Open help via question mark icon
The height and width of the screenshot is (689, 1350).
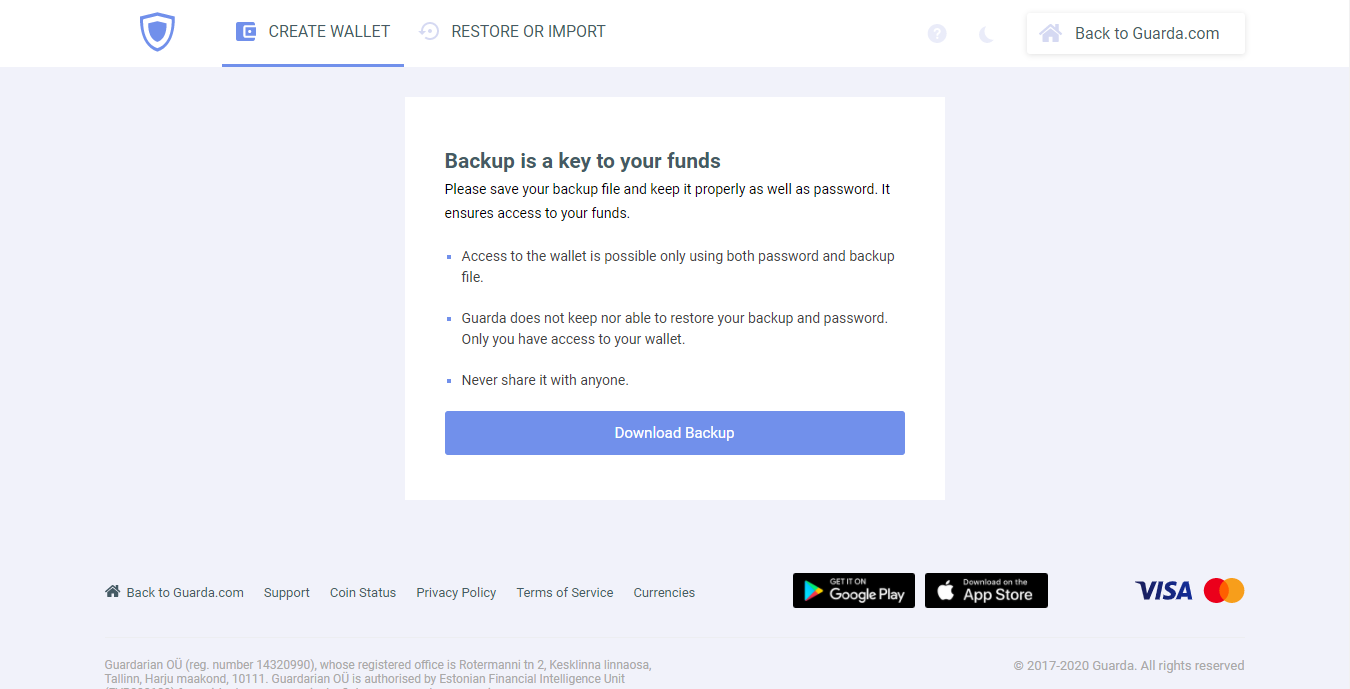coord(937,34)
